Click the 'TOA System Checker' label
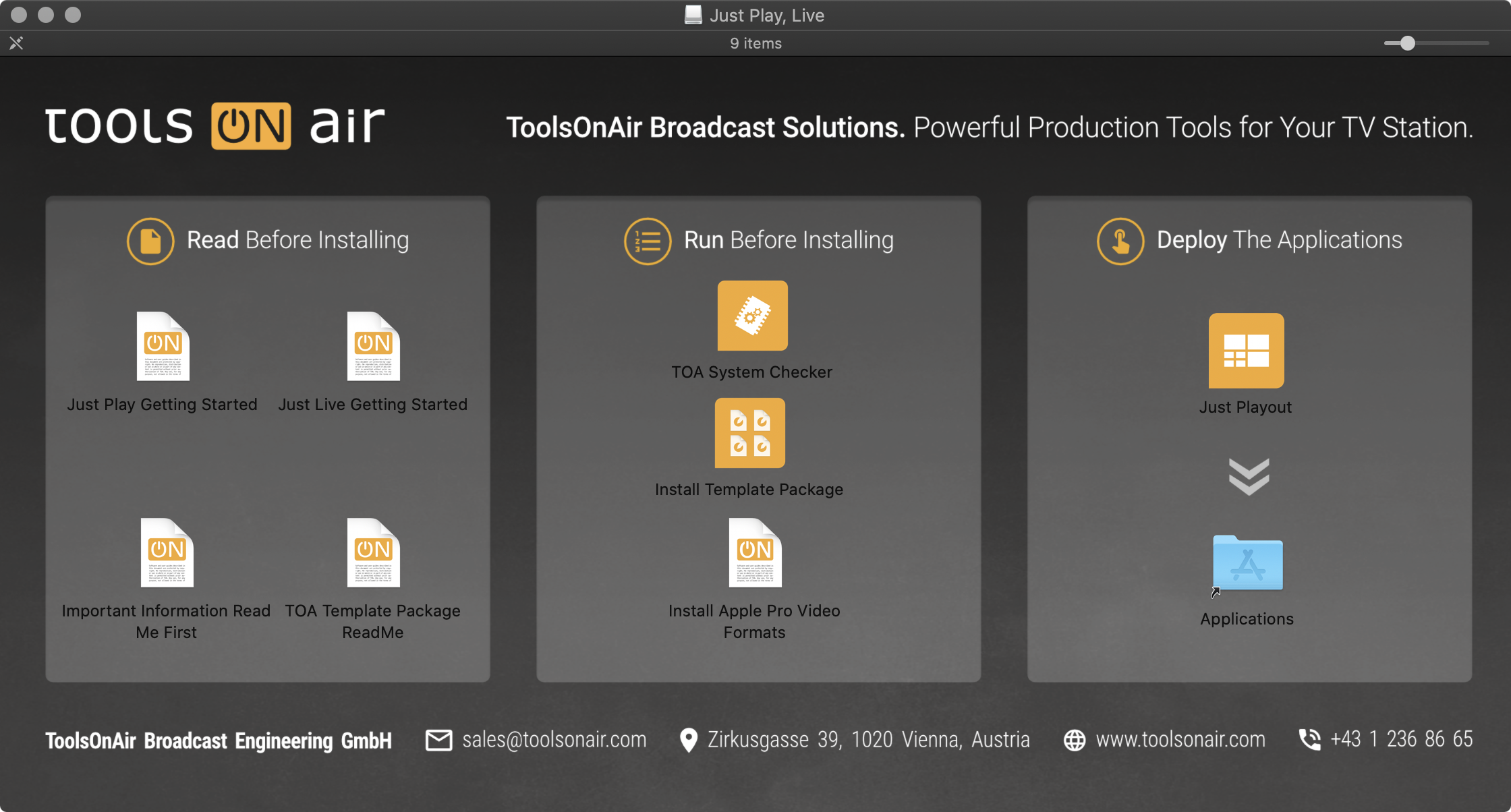This screenshot has width=1511, height=812. pos(752,372)
